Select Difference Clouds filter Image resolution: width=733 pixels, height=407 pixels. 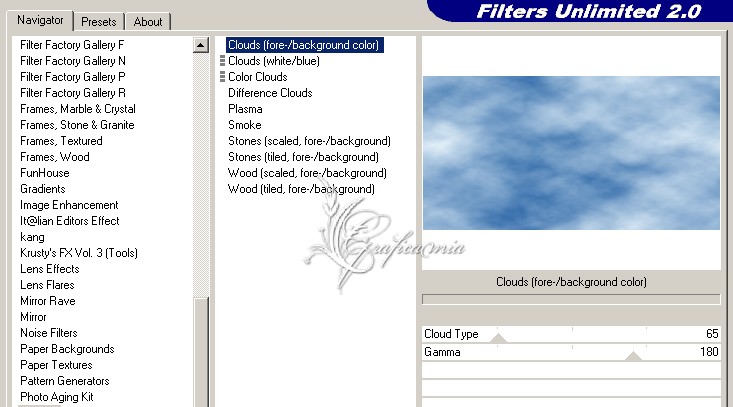(270, 93)
